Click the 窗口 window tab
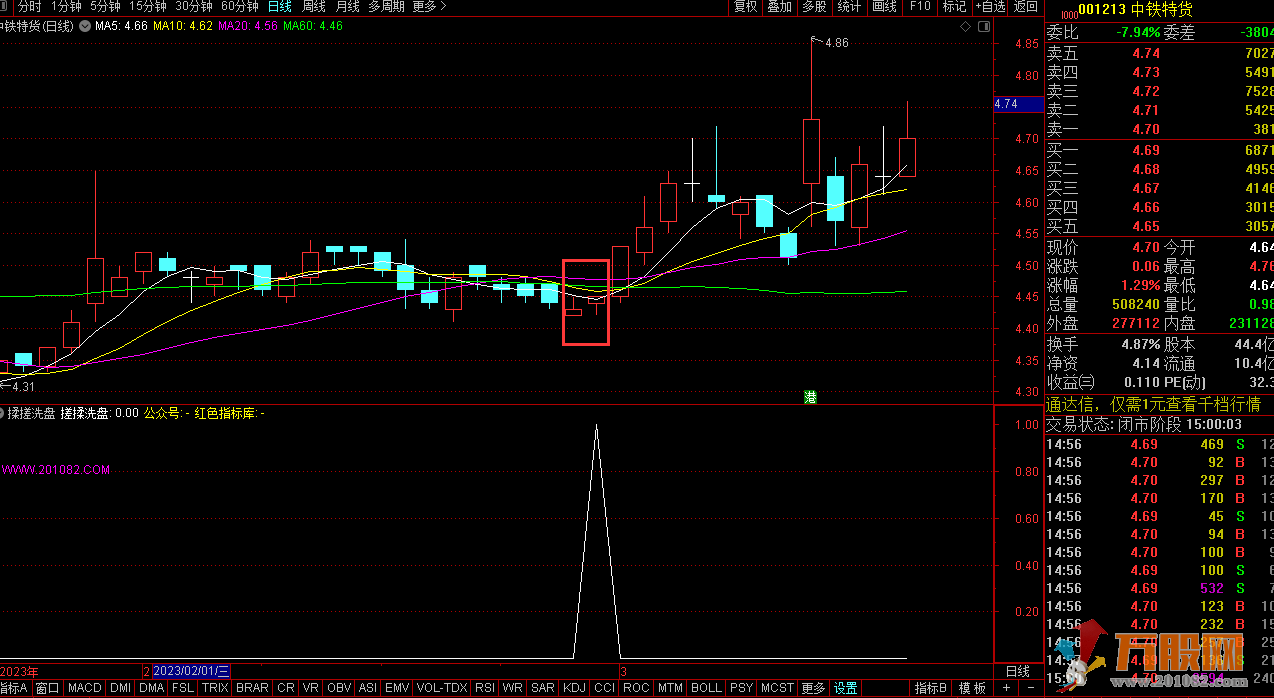This screenshot has width=1274, height=698. click(x=47, y=688)
